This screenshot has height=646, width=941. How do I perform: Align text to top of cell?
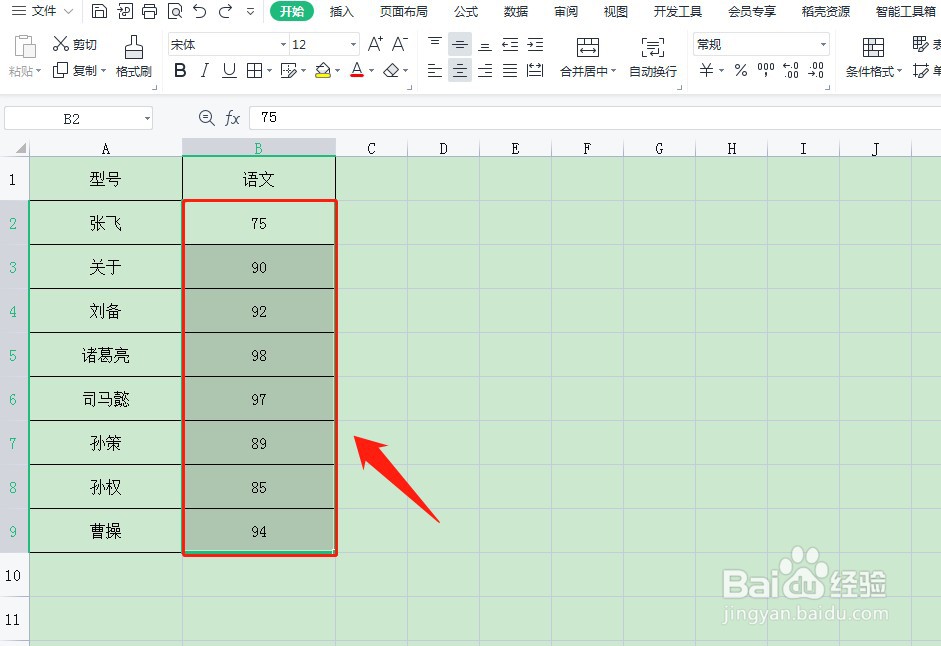pos(434,44)
